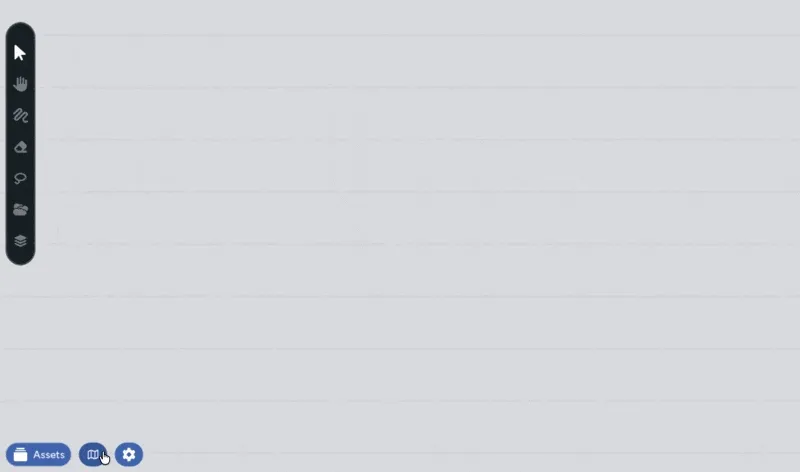Image resolution: width=800 pixels, height=472 pixels.
Task: Switch to the white cursor select tool
Action: coord(20,53)
